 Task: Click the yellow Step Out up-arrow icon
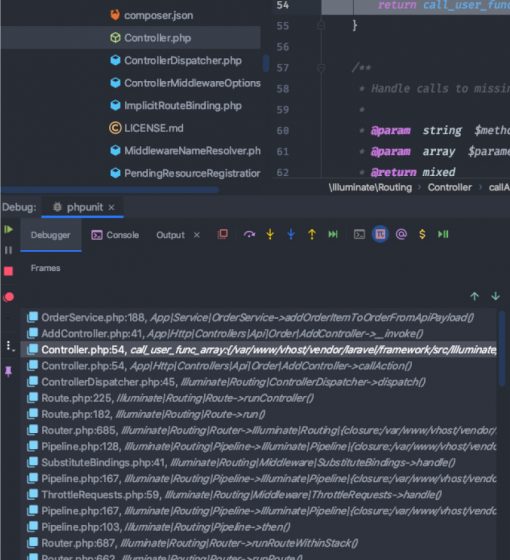point(312,234)
